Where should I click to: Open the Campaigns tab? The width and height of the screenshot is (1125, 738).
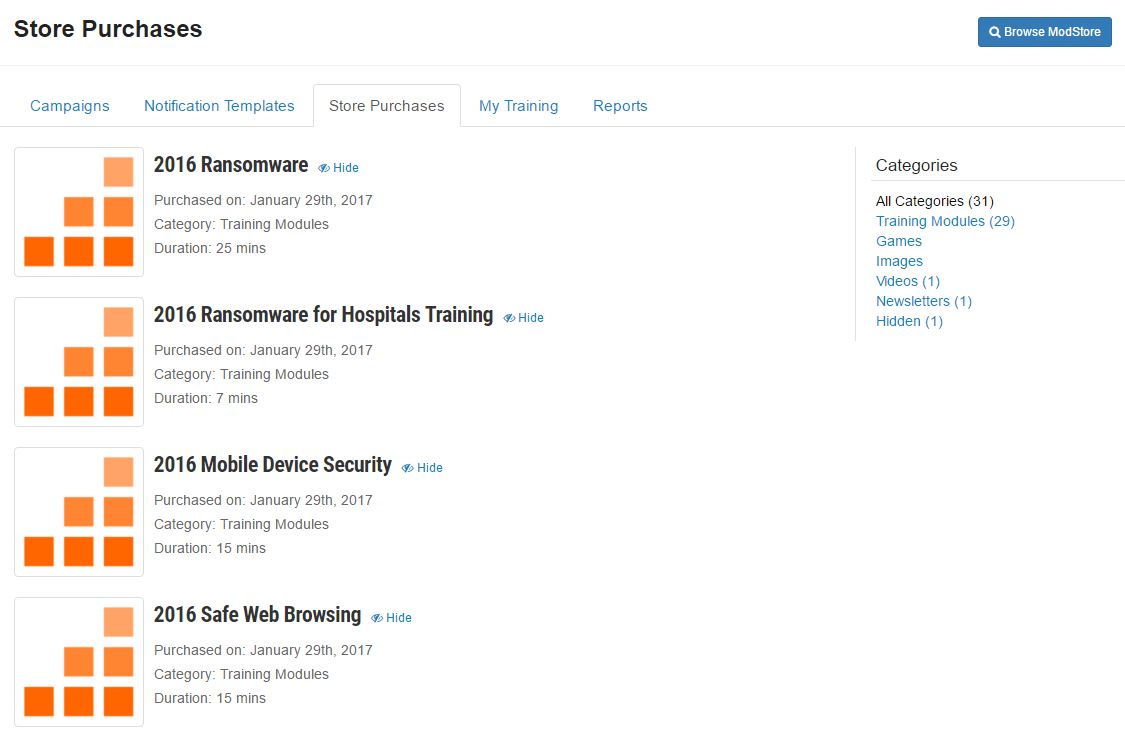pyautogui.click(x=70, y=106)
